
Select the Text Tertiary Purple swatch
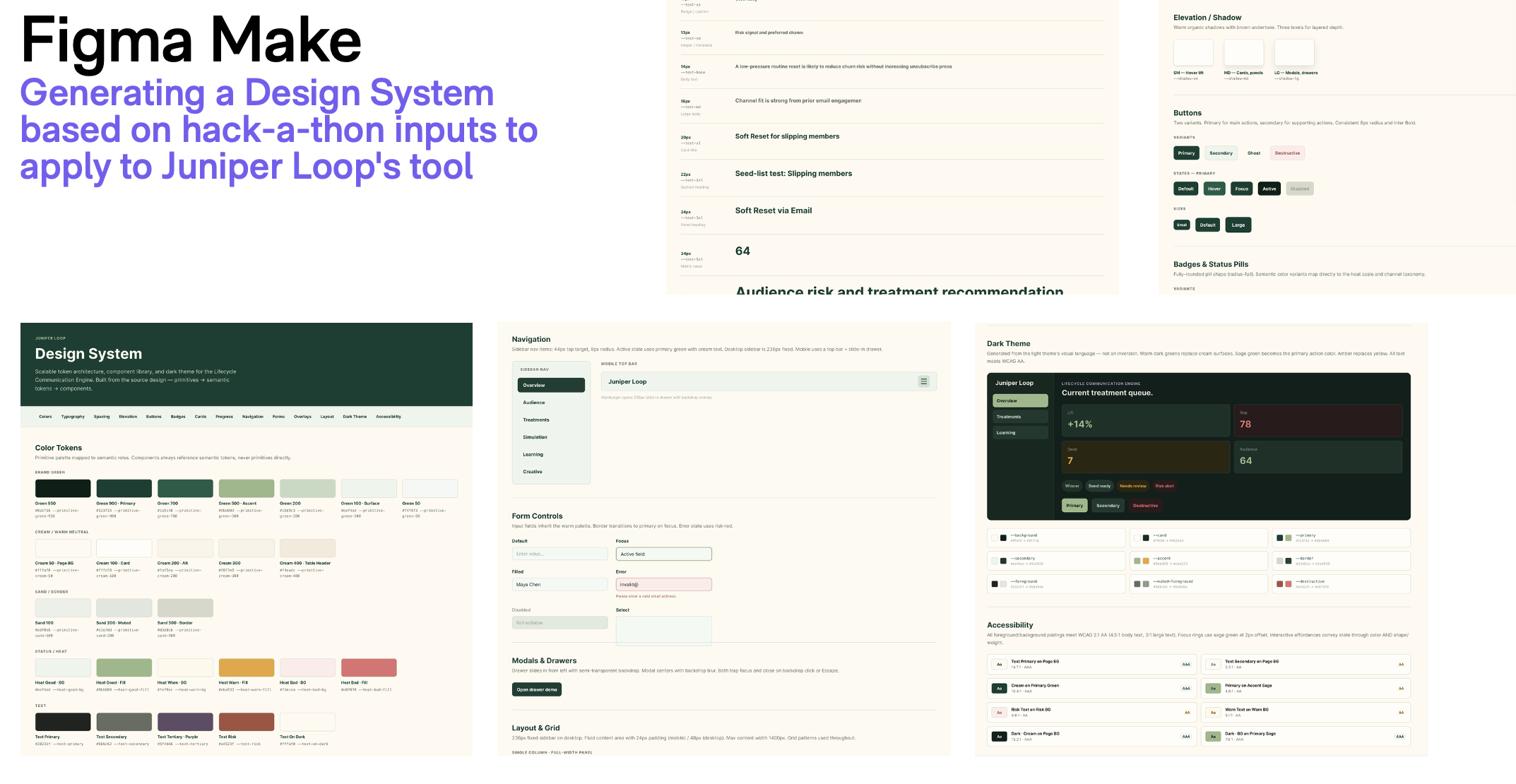(185, 722)
